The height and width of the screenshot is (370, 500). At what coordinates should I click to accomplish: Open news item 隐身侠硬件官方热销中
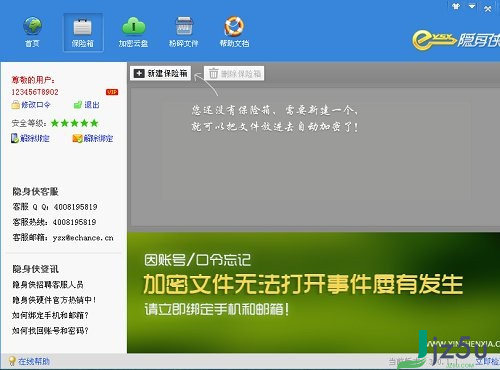click(x=54, y=300)
